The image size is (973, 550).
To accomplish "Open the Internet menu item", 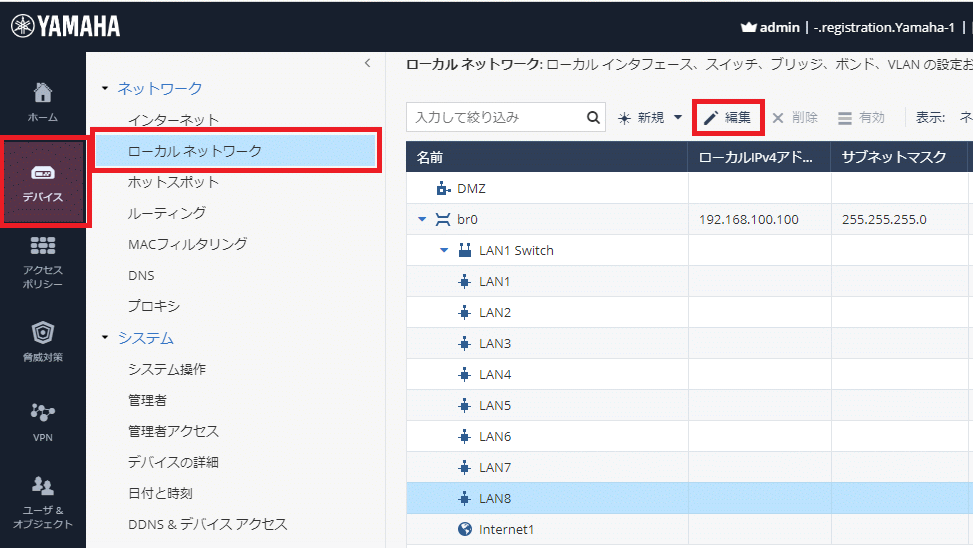I will tap(173, 120).
